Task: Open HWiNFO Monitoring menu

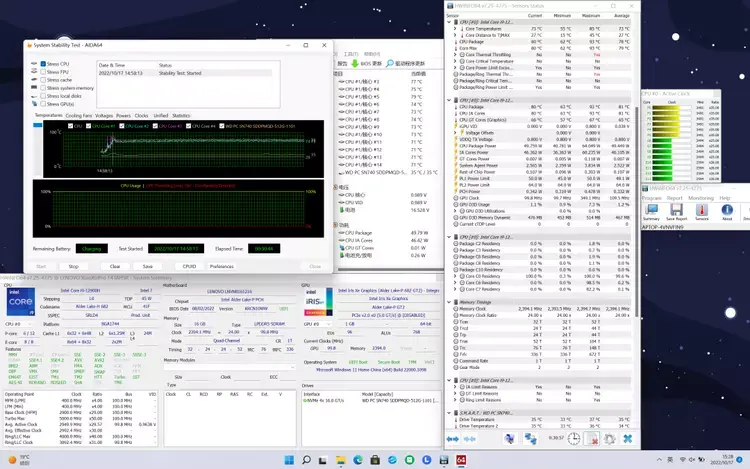Action: pos(701,198)
